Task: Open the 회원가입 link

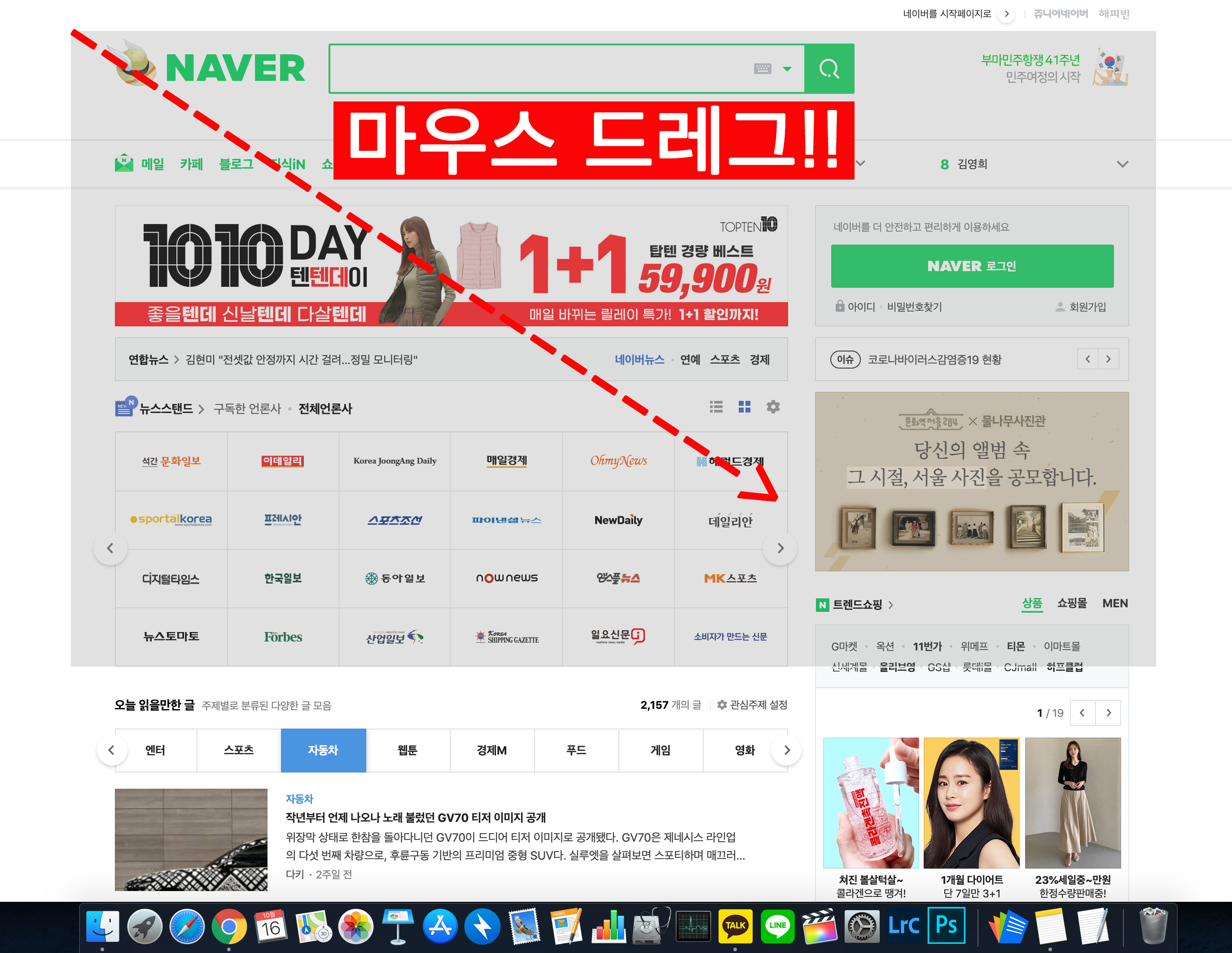Action: pyautogui.click(x=1087, y=307)
